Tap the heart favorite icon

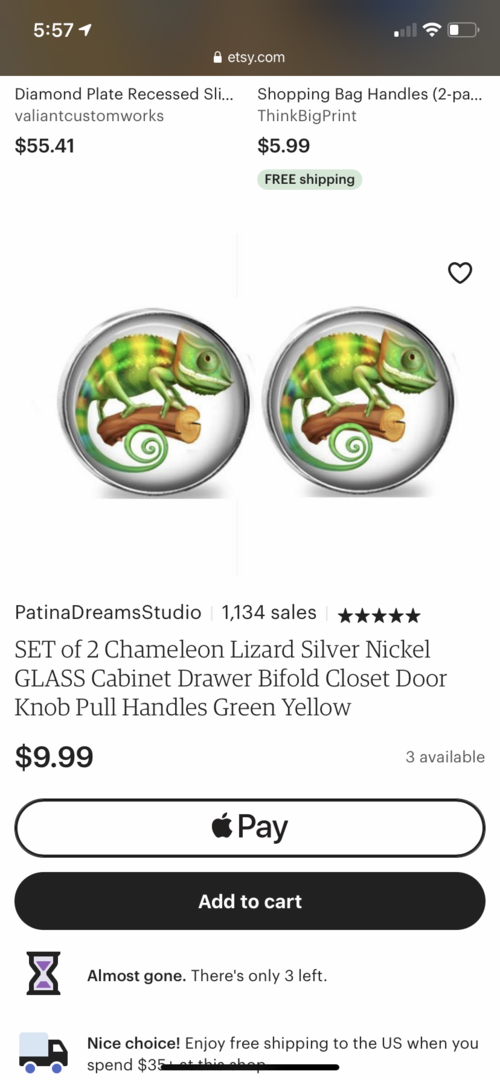point(460,273)
